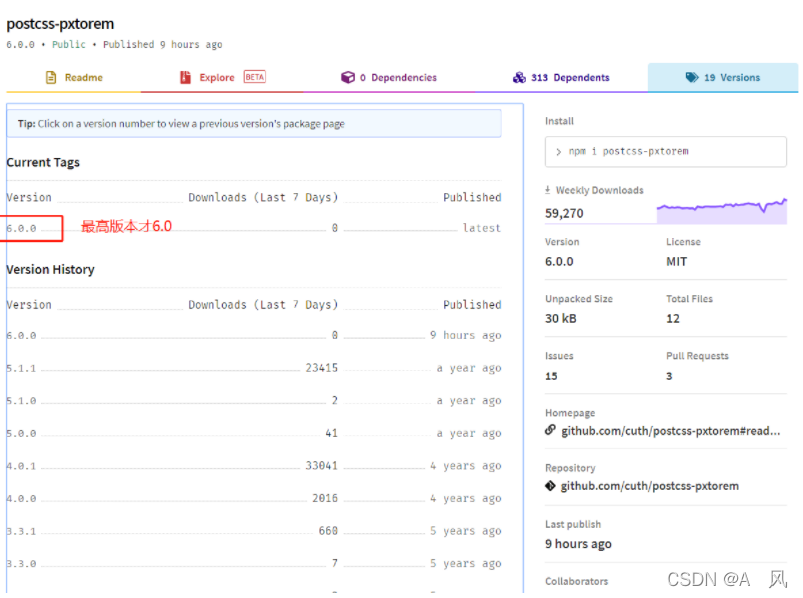Click the Dependencies cube icon

coord(348,77)
